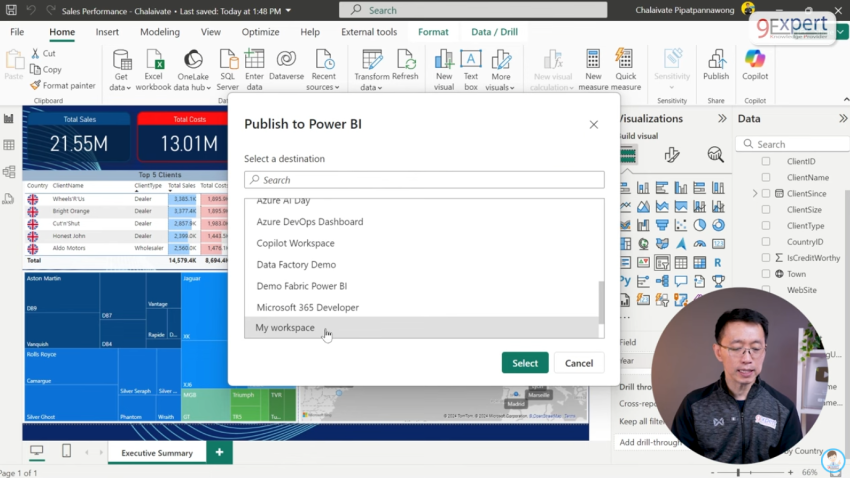Check the ClientID field checkbox

pos(765,161)
